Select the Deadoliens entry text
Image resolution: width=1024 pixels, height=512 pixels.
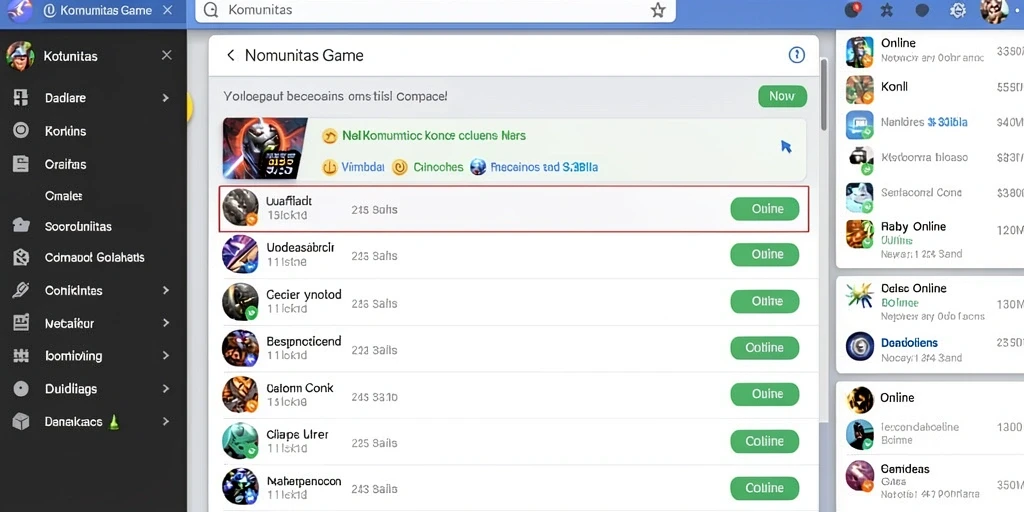tap(909, 343)
